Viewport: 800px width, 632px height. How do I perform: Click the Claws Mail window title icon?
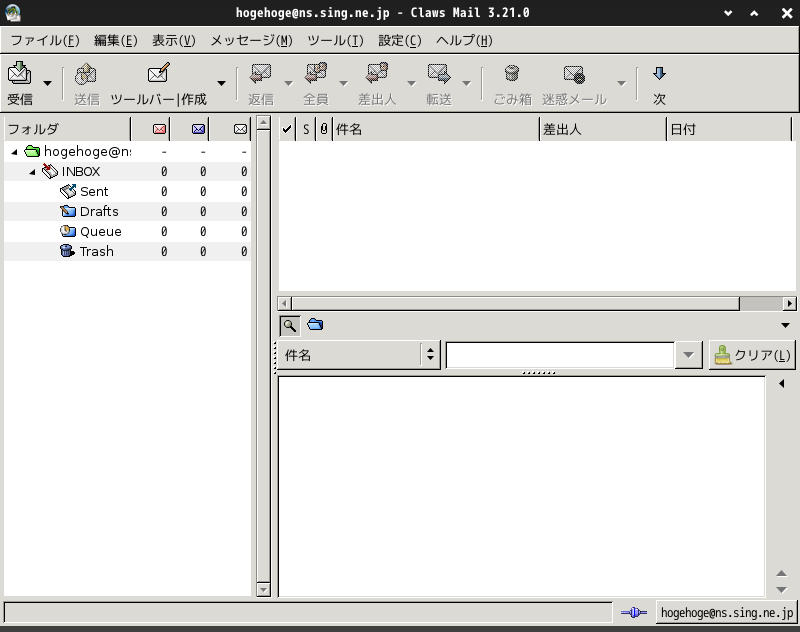(12, 13)
